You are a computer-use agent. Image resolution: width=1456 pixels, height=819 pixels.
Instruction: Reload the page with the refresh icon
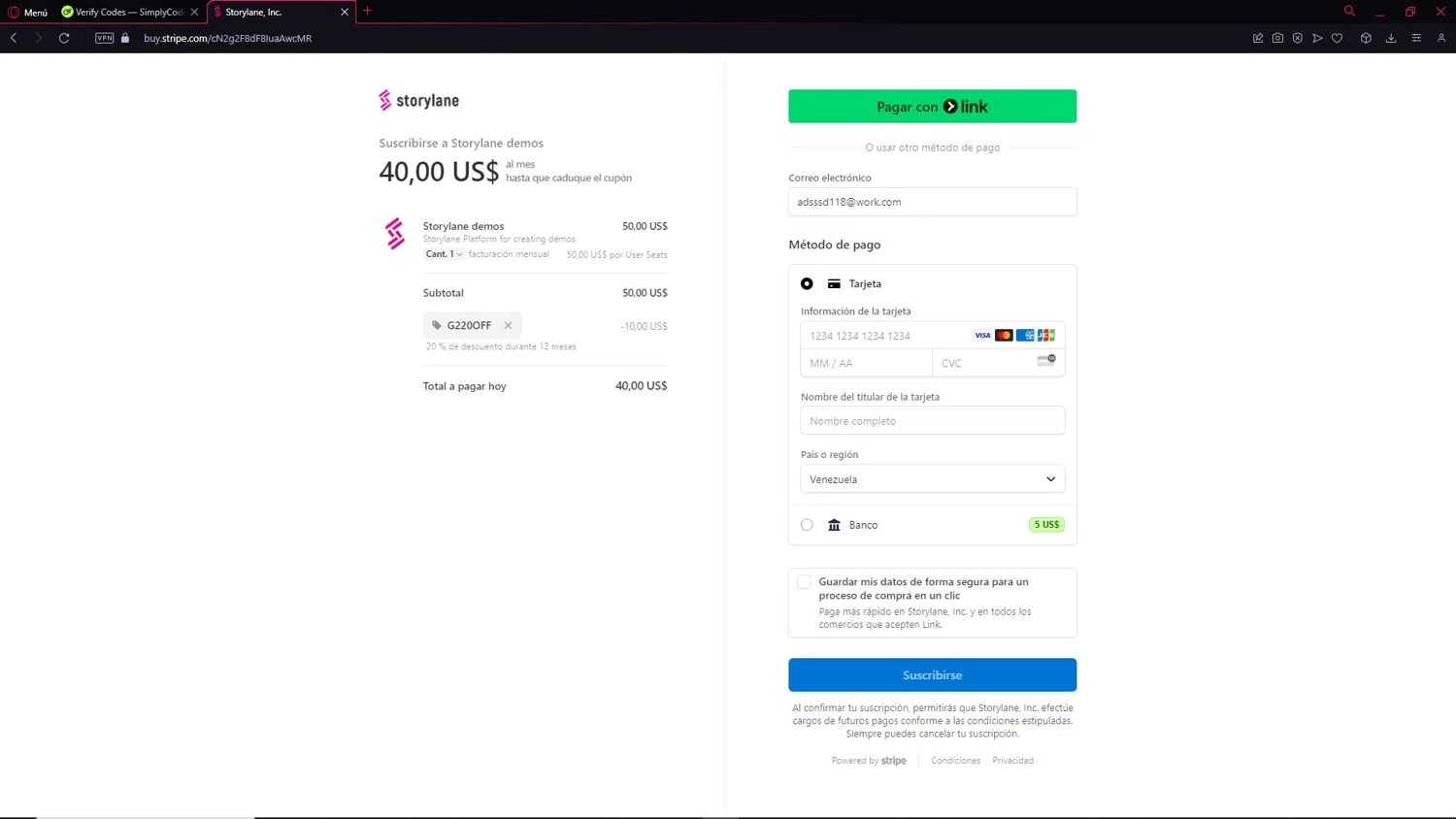point(64,38)
